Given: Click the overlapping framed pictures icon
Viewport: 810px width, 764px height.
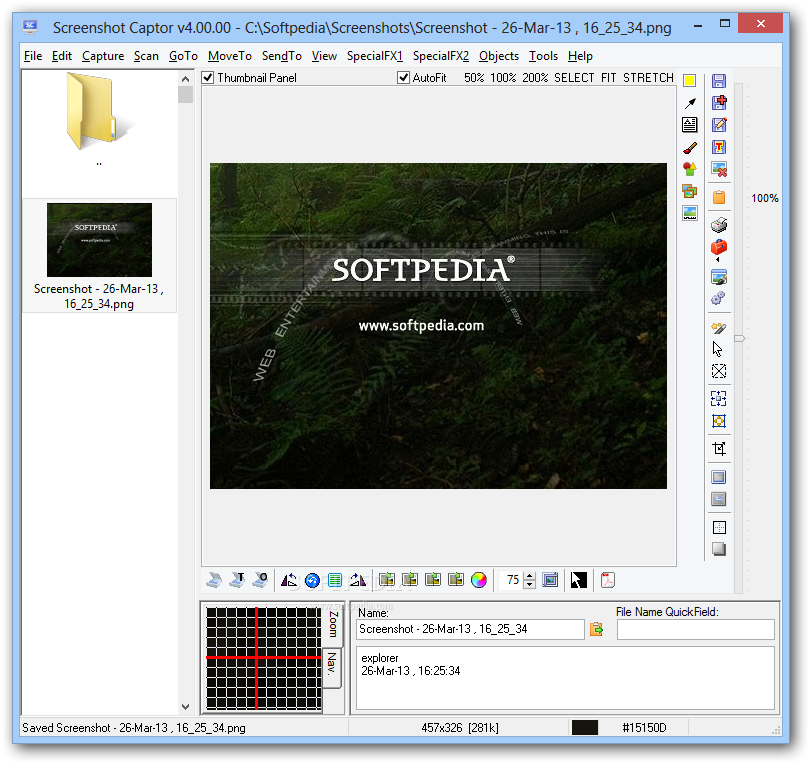Looking at the screenshot, I should coord(690,191).
